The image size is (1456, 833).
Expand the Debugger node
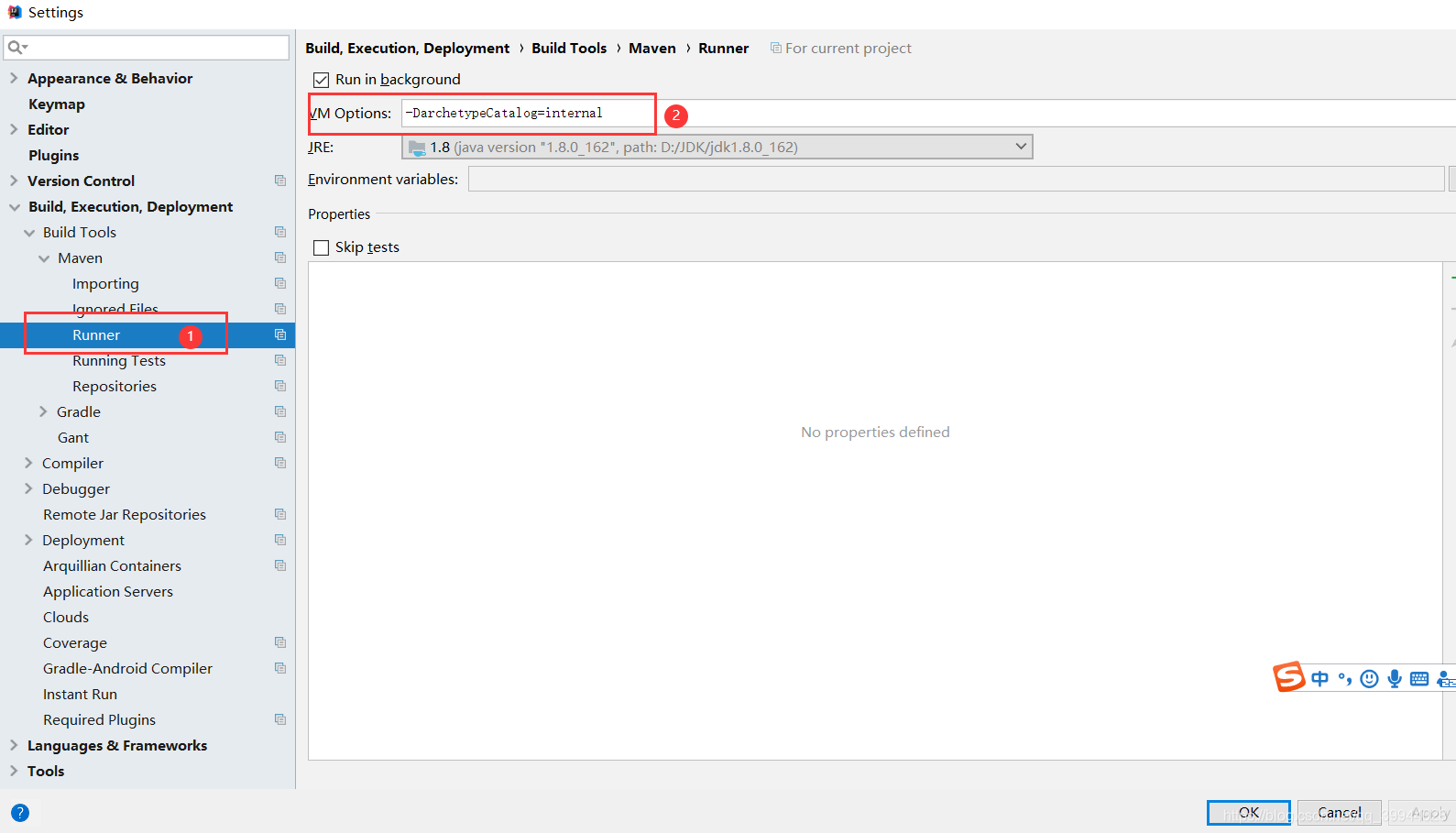pyautogui.click(x=28, y=488)
